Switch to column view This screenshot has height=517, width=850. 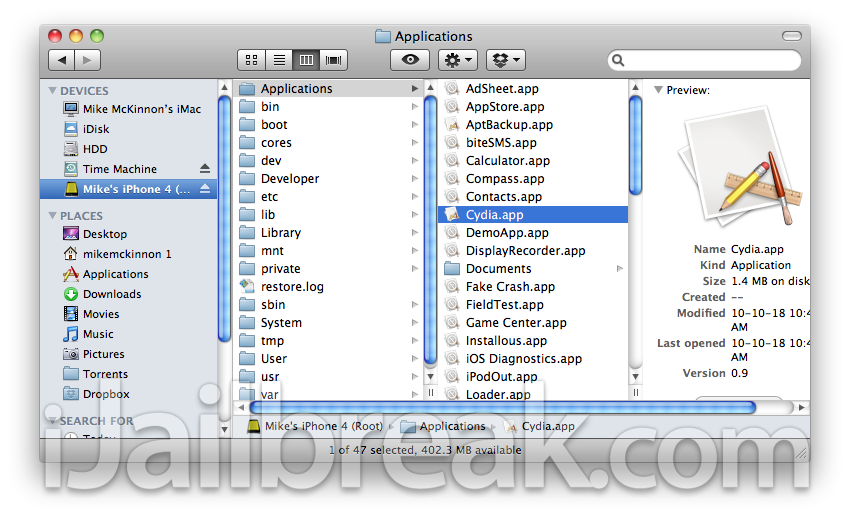pyautogui.click(x=306, y=60)
